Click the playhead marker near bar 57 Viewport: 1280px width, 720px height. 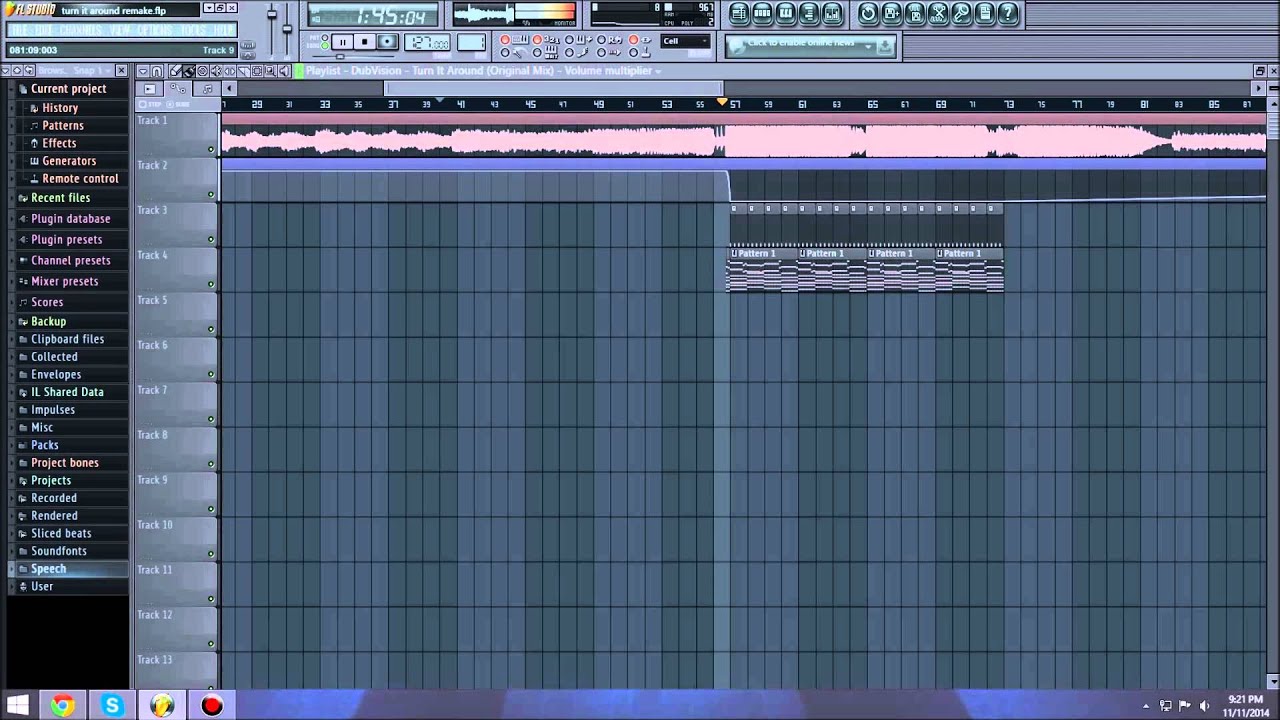tap(722, 103)
